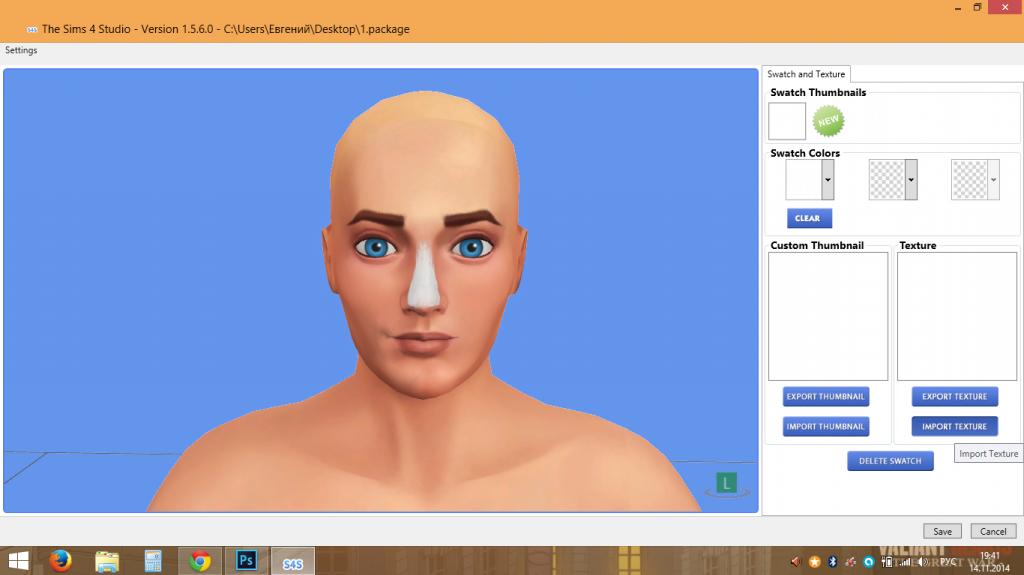The height and width of the screenshot is (575, 1024).
Task: Click the Export Thumbnail button
Action: [825, 397]
